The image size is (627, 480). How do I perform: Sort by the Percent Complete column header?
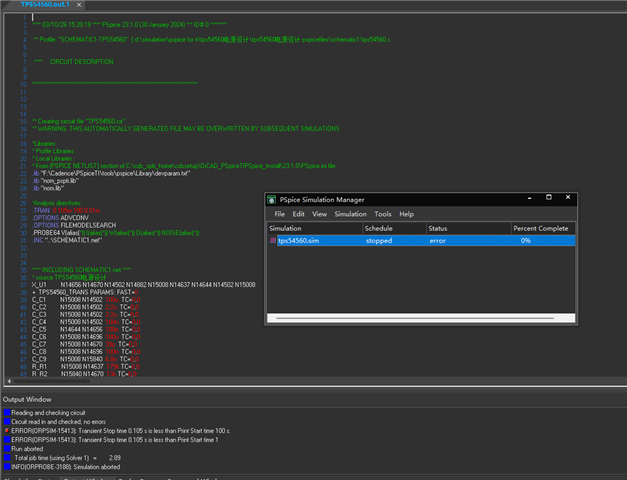tap(543, 228)
